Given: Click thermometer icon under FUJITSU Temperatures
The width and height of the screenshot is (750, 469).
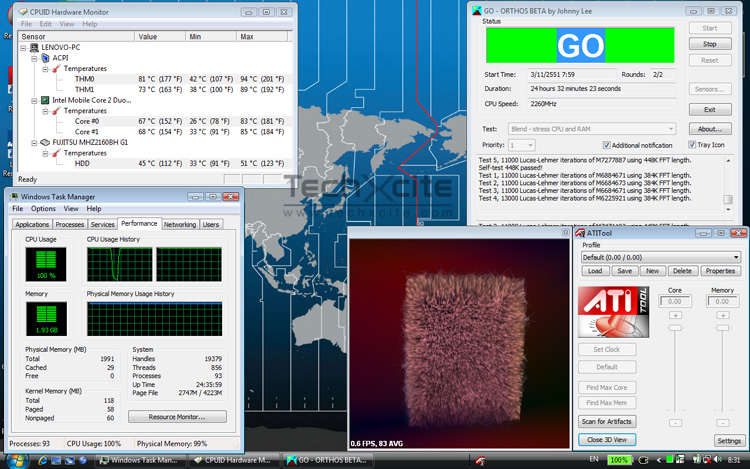Looking at the screenshot, I should coord(56,153).
